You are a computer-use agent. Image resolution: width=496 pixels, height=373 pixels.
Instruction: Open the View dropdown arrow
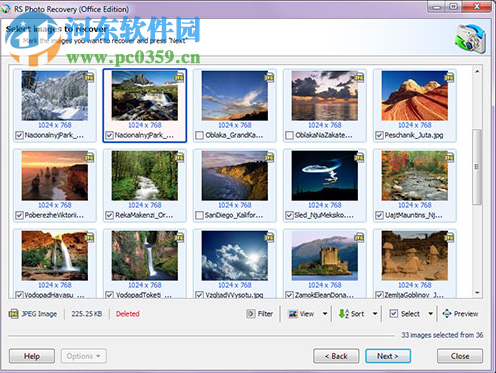coord(325,314)
